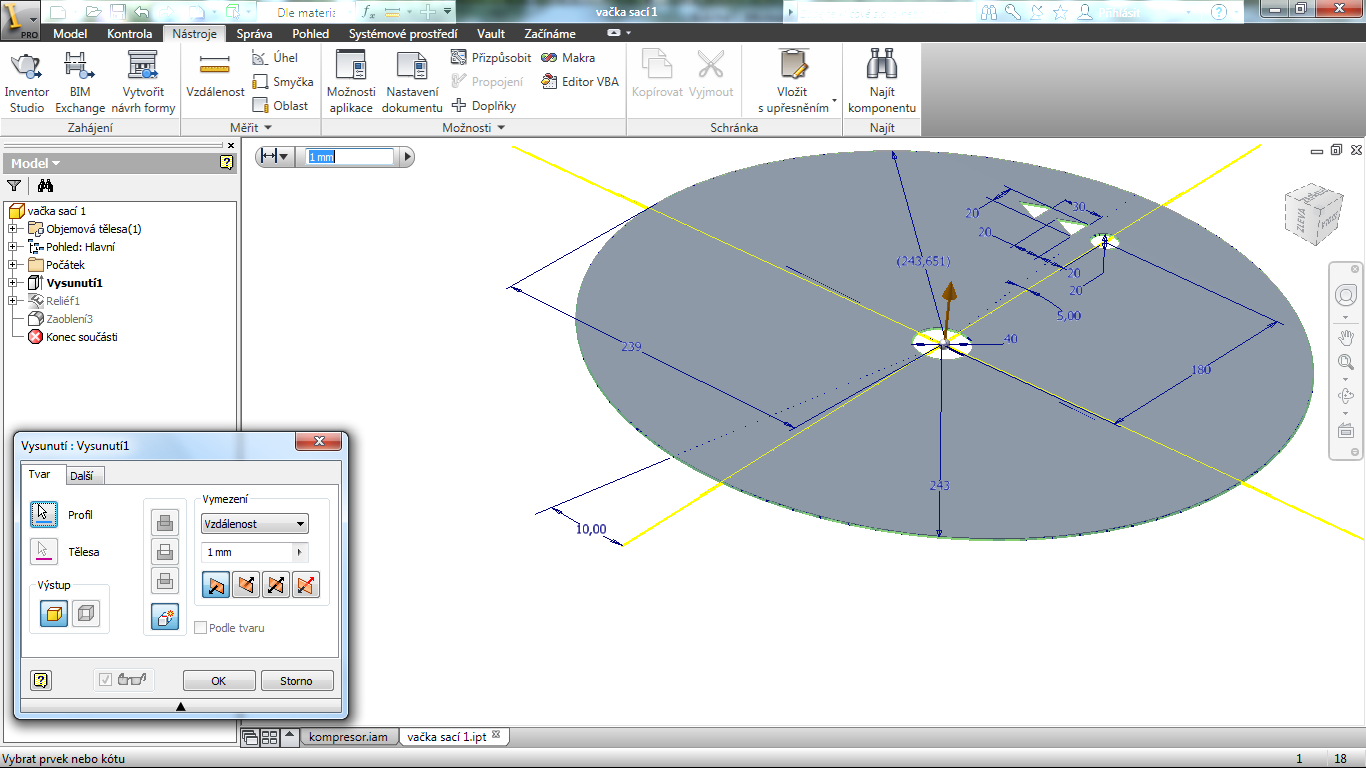
Task: Click Save disk icon in quick access toolbar
Action: click(x=117, y=12)
